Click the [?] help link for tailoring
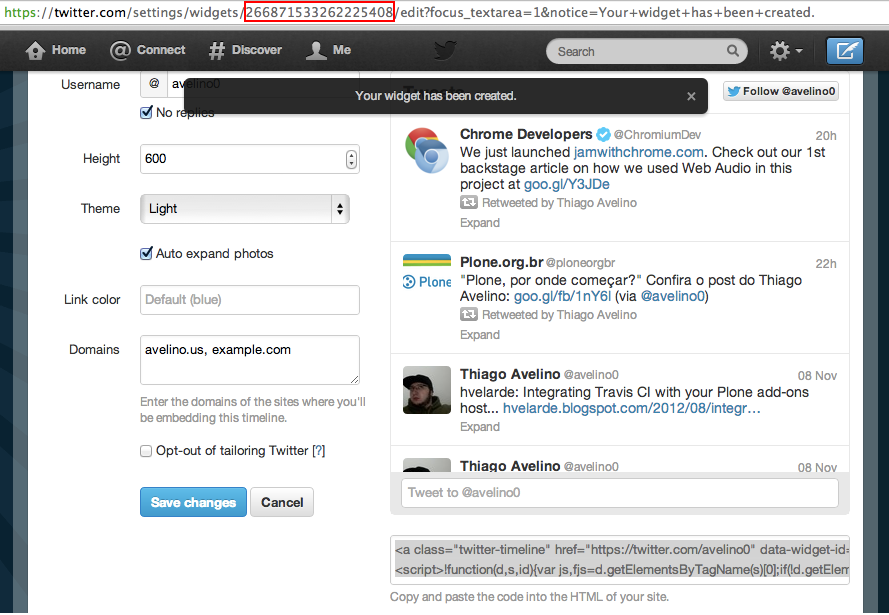 [x=319, y=451]
